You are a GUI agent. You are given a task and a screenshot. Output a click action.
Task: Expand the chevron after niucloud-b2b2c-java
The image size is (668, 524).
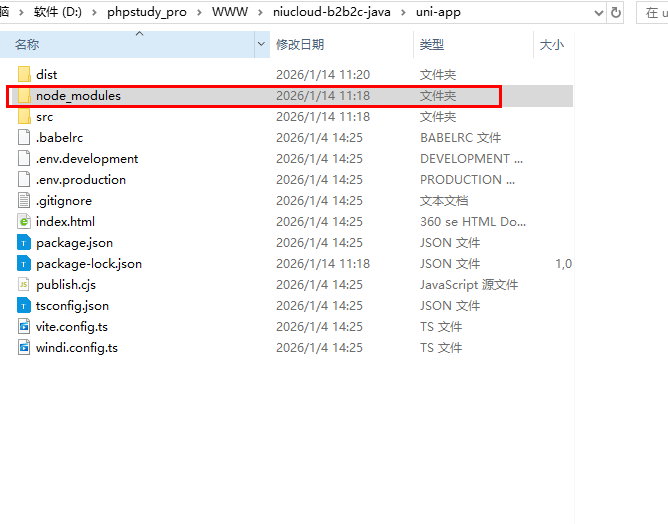pyautogui.click(x=403, y=12)
